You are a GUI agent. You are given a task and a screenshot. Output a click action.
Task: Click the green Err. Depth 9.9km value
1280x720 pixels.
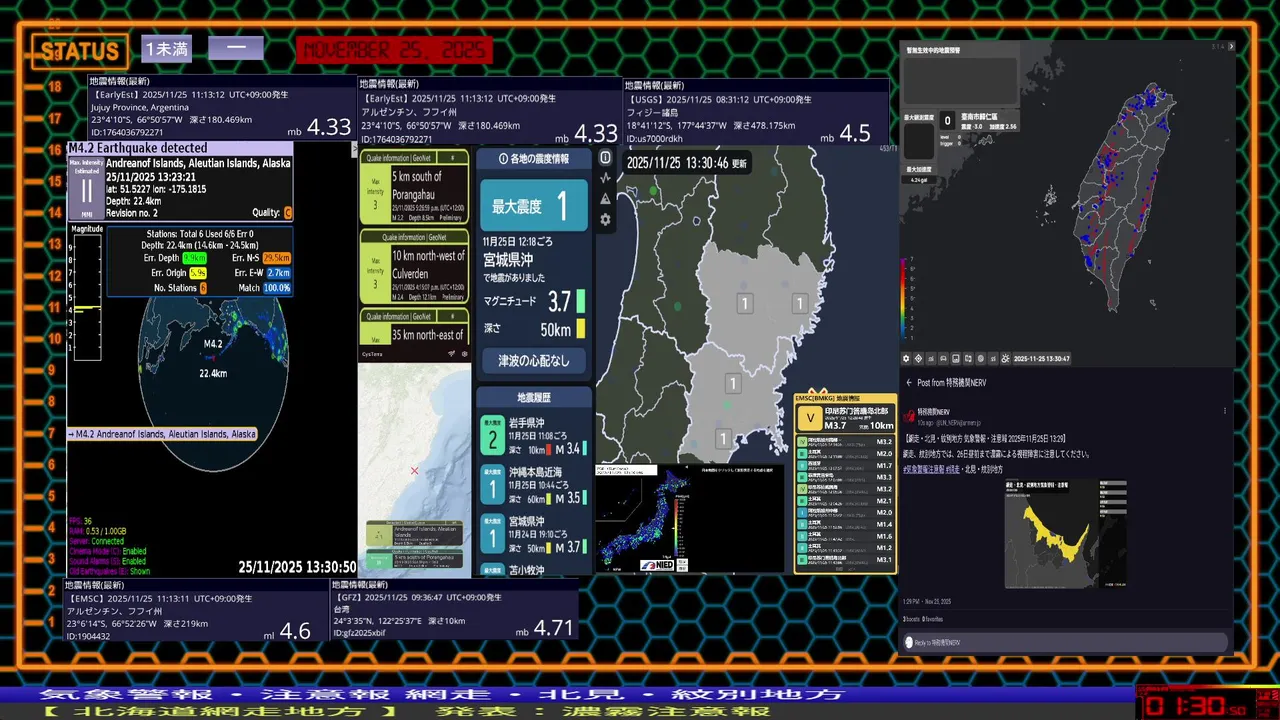pyautogui.click(x=195, y=258)
